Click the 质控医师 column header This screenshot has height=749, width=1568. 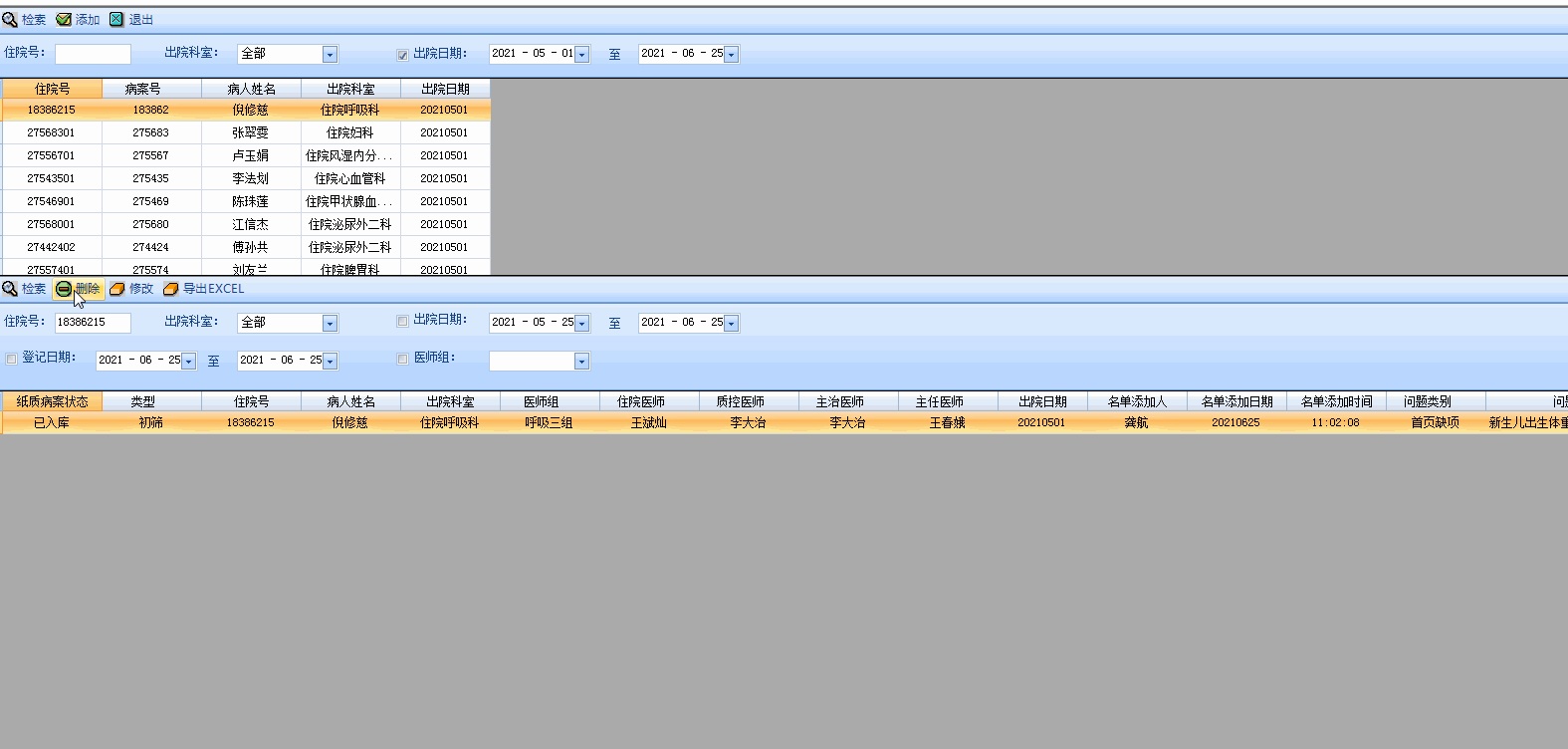[749, 401]
